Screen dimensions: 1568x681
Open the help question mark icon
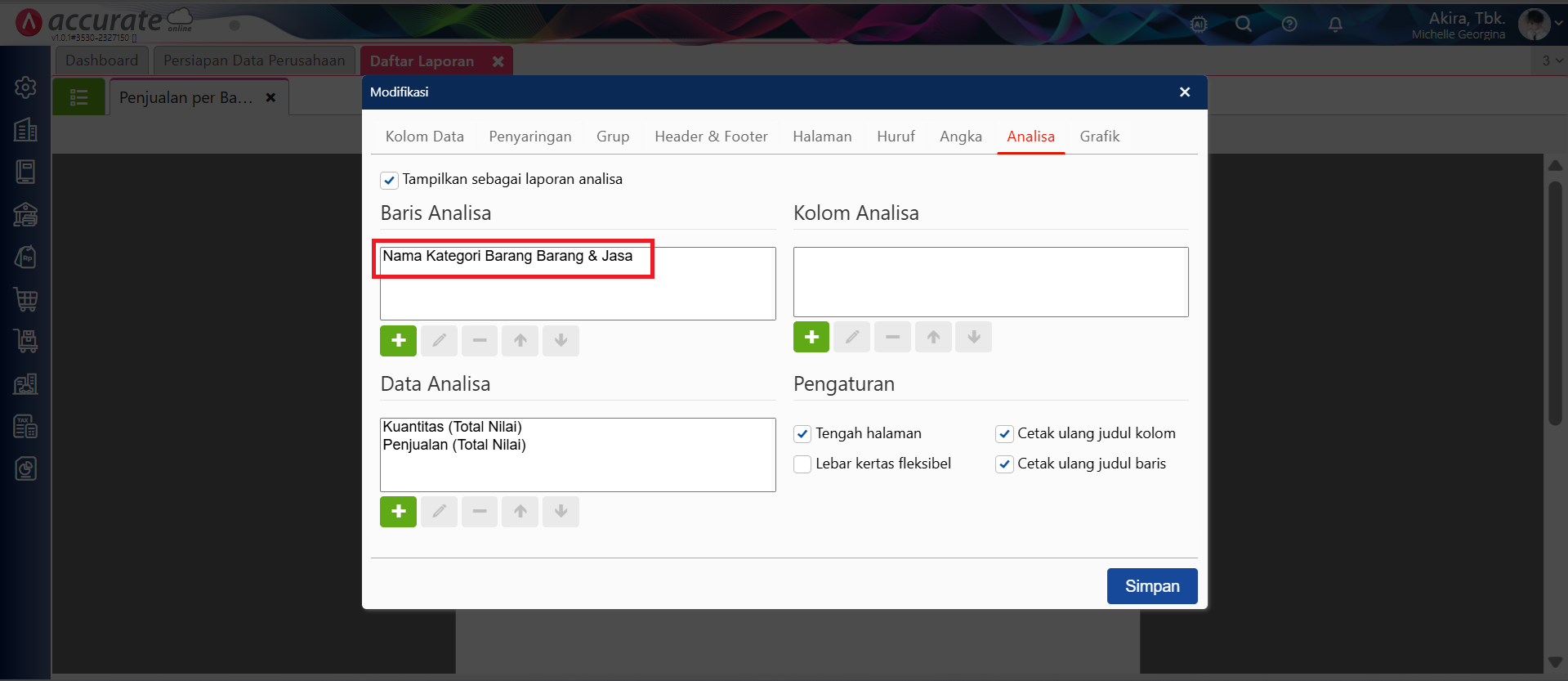click(x=1289, y=25)
